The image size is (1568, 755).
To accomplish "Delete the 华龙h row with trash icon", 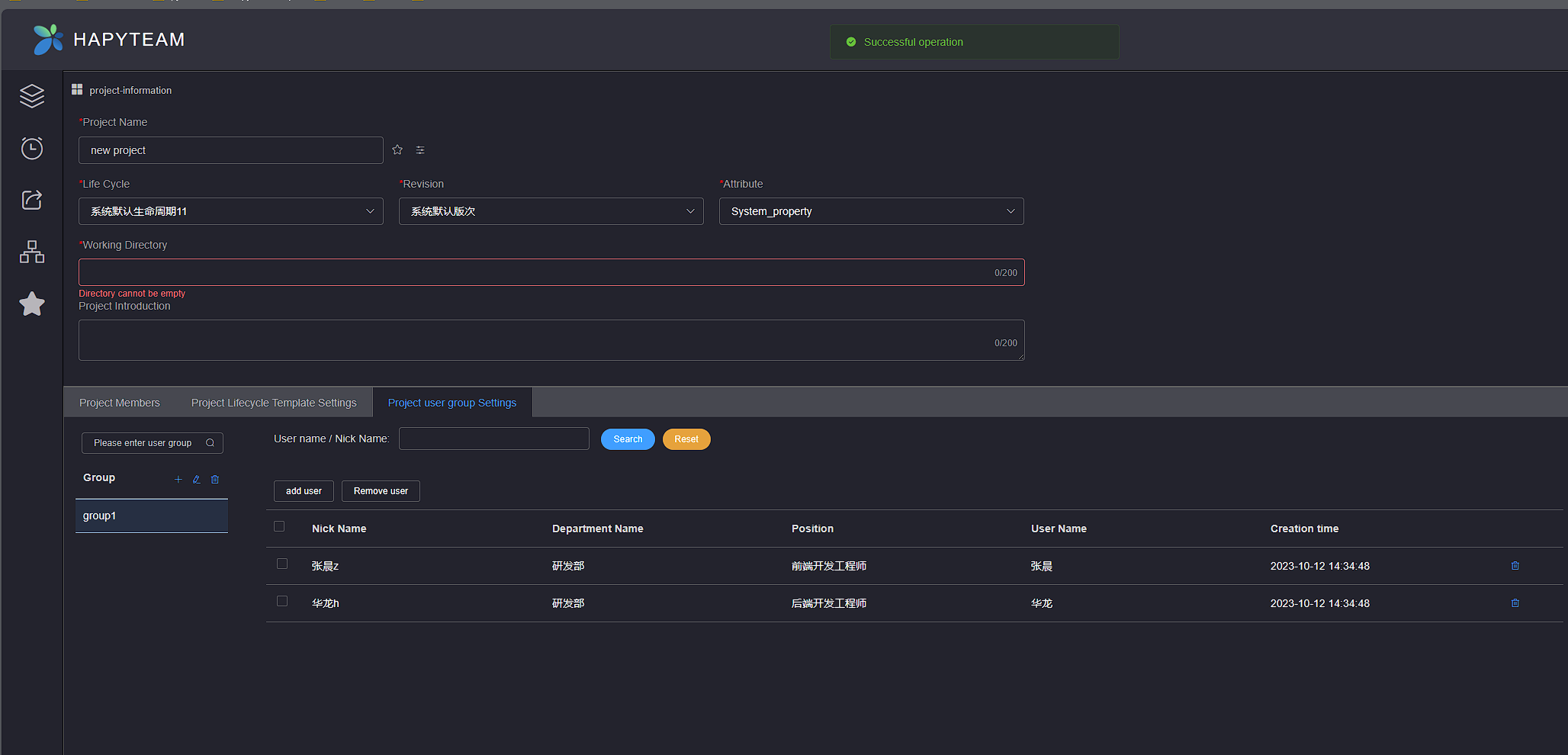I will point(1515,603).
